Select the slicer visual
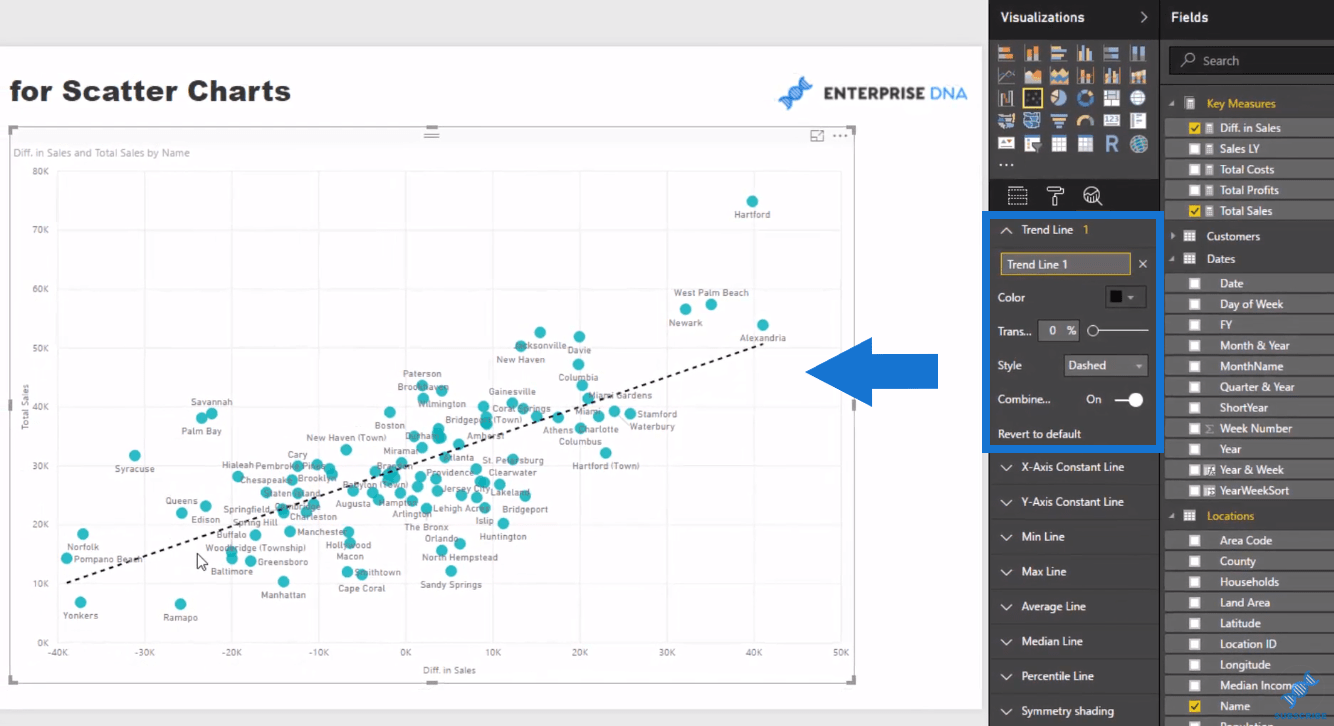1334x726 pixels. tap(1033, 144)
